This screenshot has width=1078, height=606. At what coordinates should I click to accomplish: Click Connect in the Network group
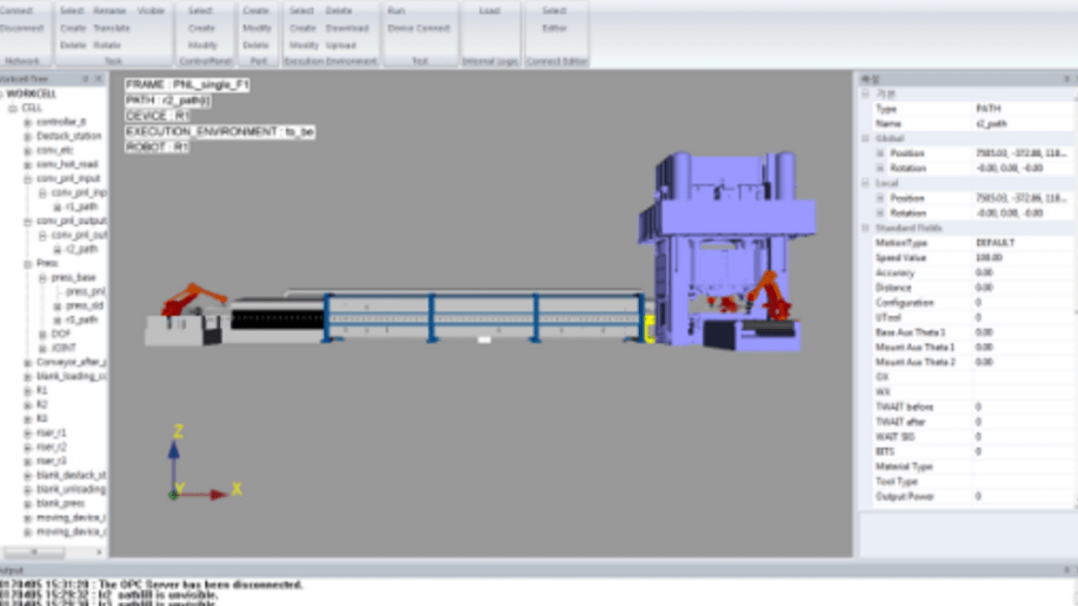point(18,11)
